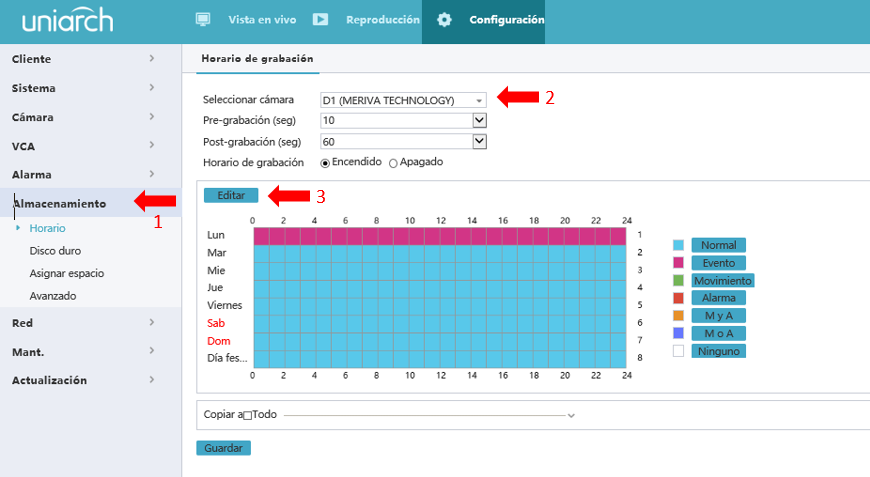This screenshot has width=870, height=477.
Task: Expand the Copiar a section chevron
Action: (x=571, y=414)
